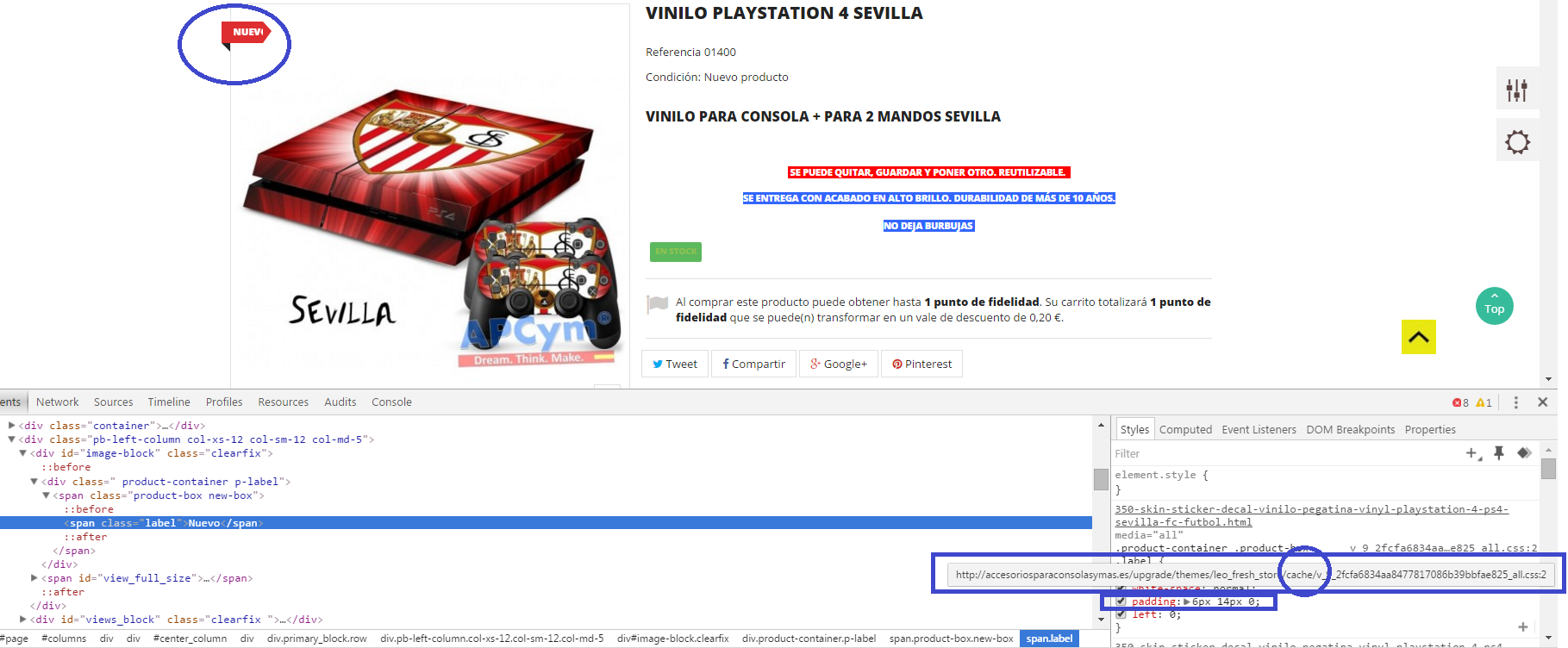Uncheck the padding property checkbox
1568x648 pixels.
[1121, 601]
